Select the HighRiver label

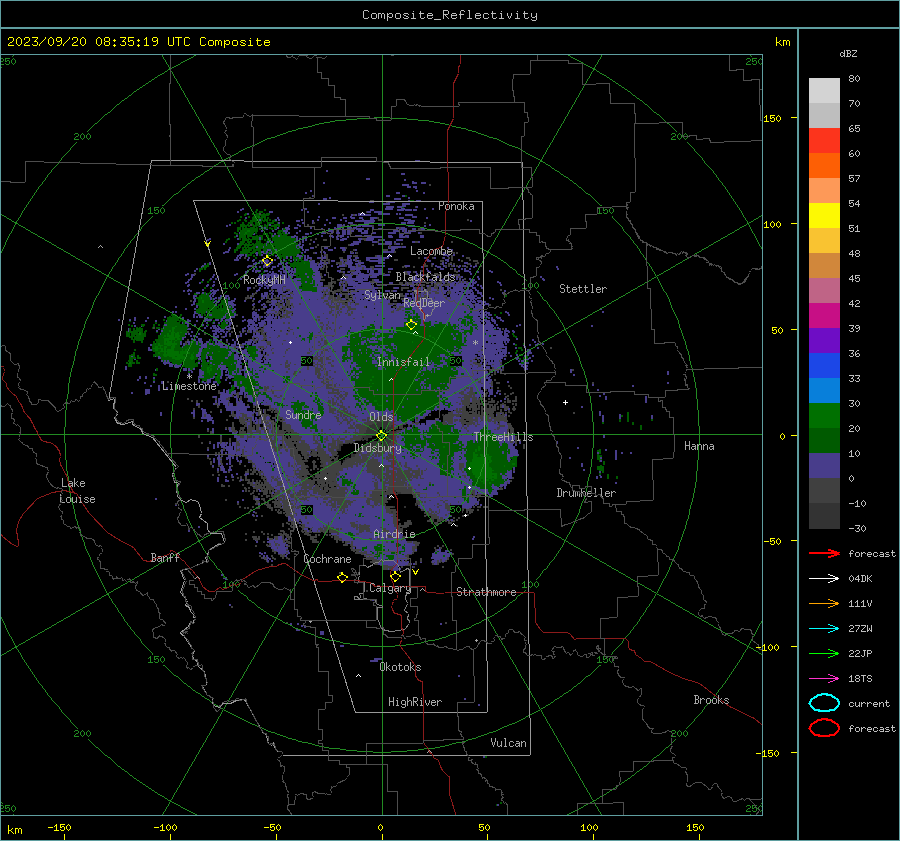click(415, 703)
